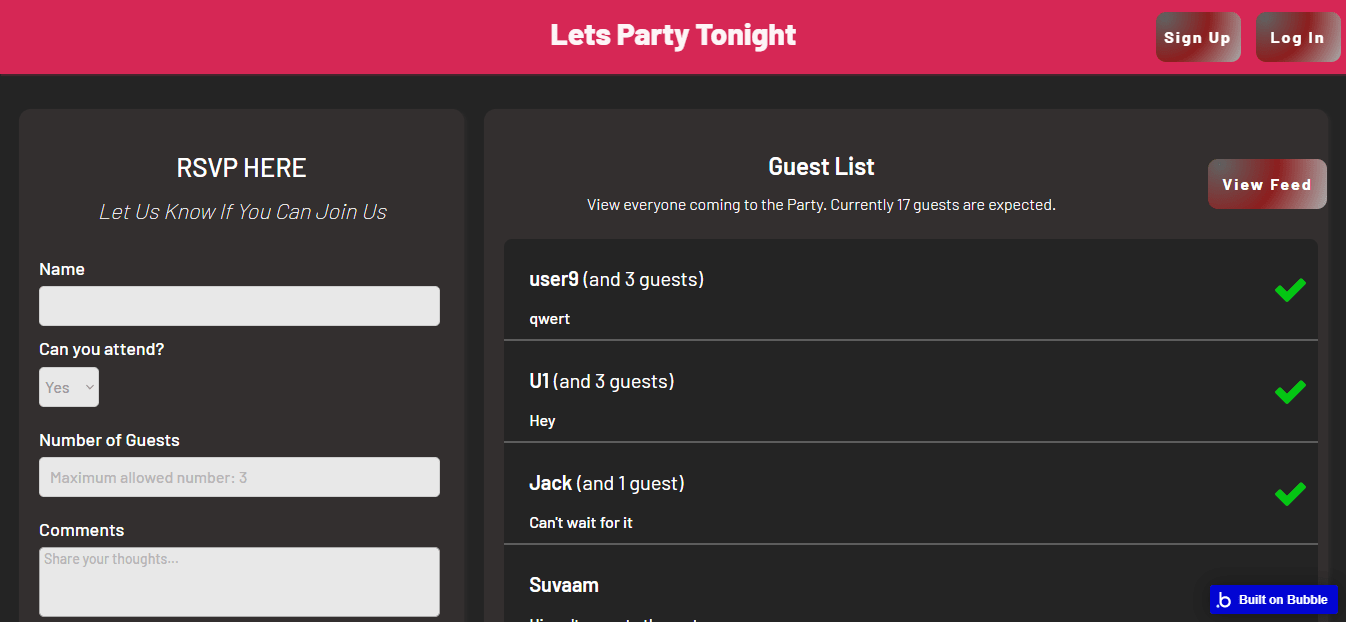Click green checkmark in Jack's row
Viewport: 1346px width, 622px height.
[x=1289, y=494]
